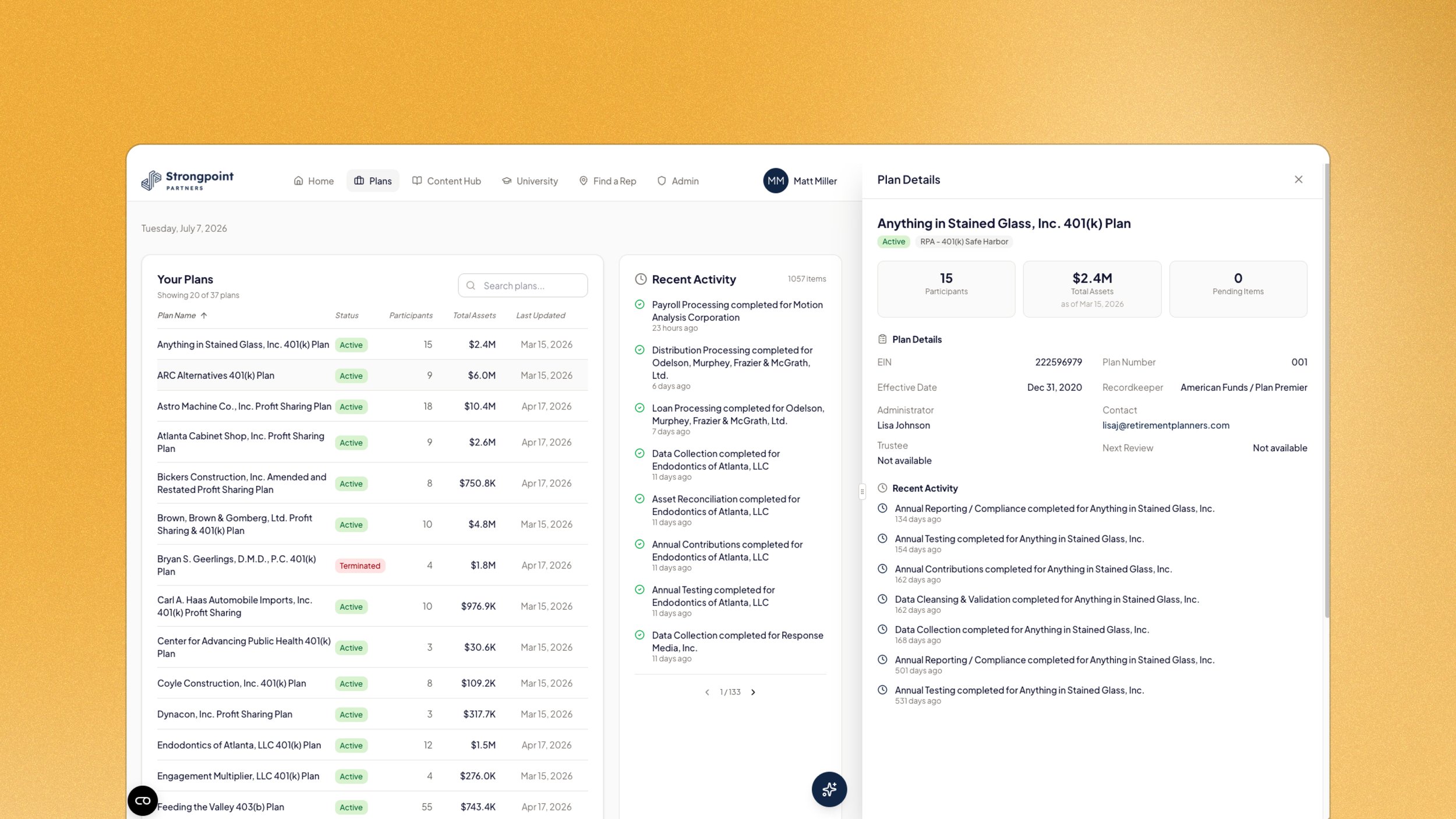
Task: Click clock icon for Data Cleansing entry
Action: pos(882,599)
